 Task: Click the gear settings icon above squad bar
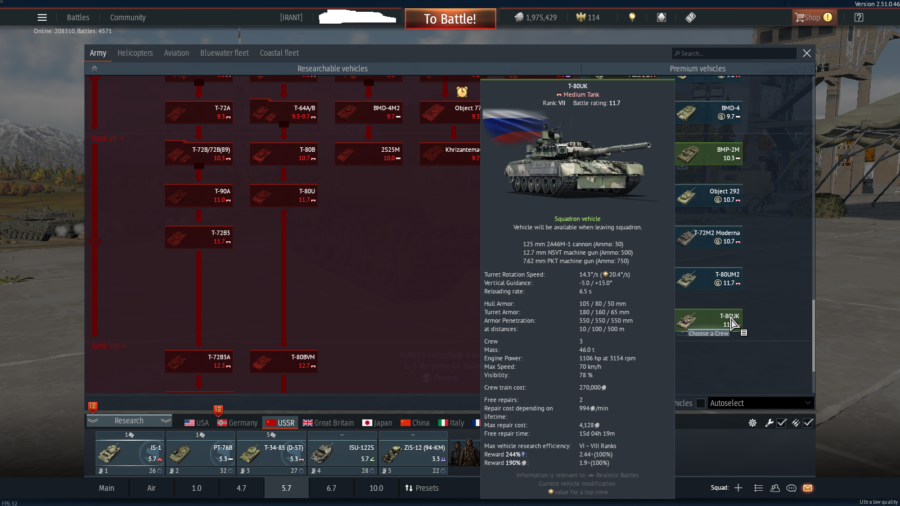752,423
